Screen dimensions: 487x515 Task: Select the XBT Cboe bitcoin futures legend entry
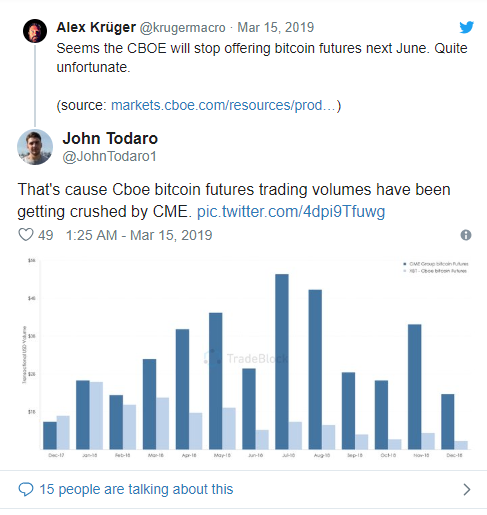(435, 271)
